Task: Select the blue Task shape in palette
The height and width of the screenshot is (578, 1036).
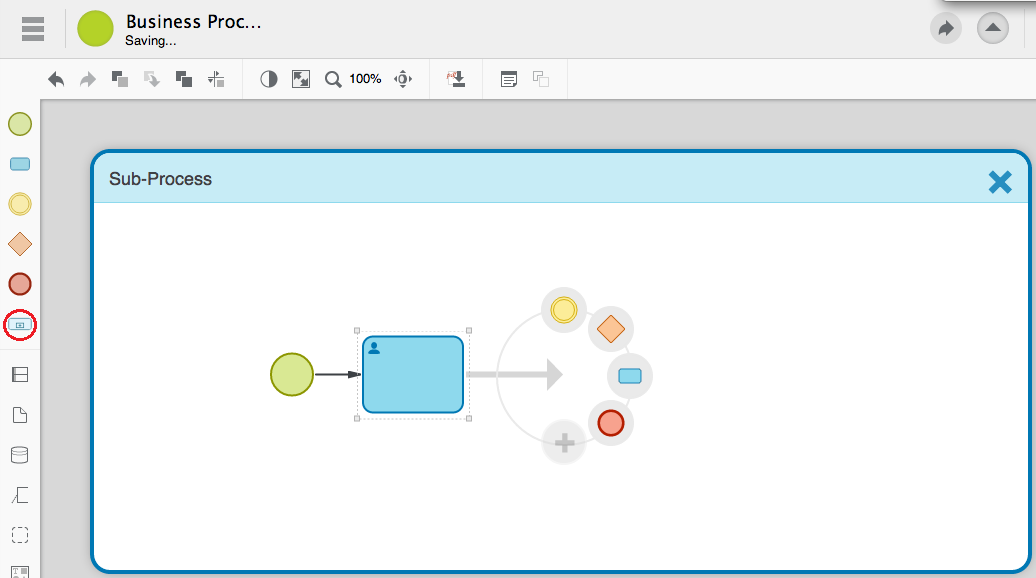Action: [x=20, y=164]
